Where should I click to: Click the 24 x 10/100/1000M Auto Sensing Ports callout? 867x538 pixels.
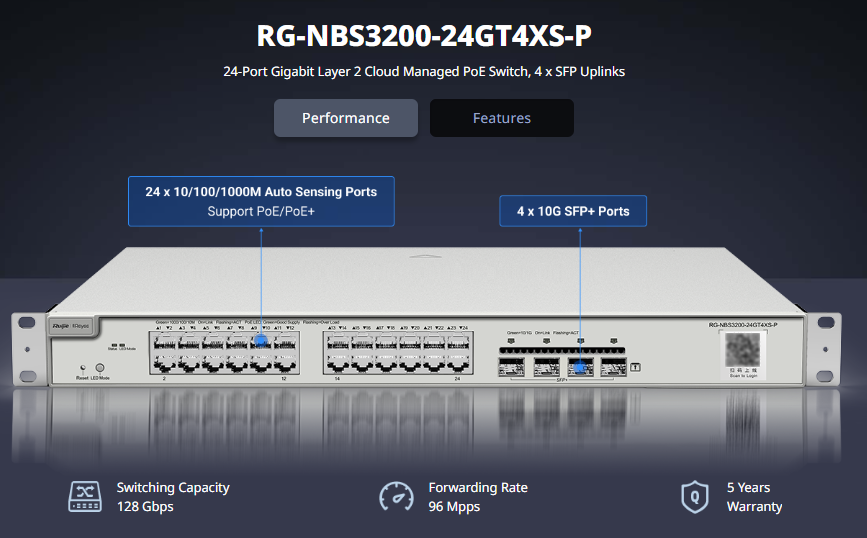click(261, 201)
